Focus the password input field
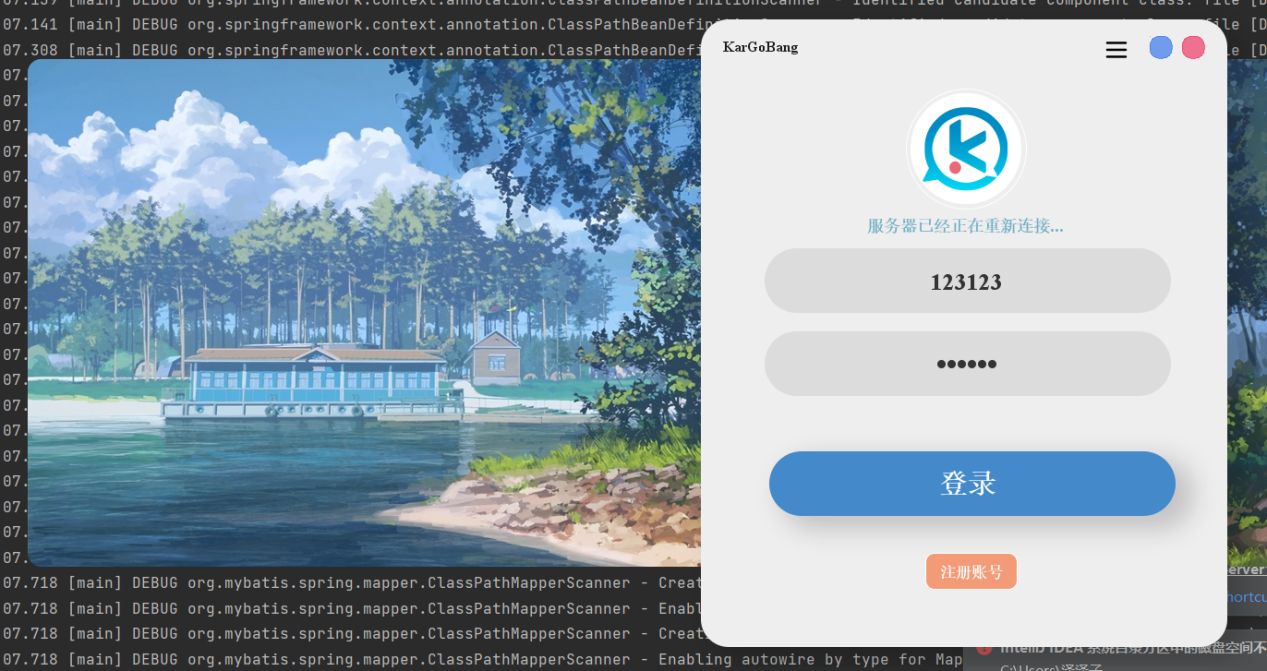This screenshot has height=671, width=1267. pos(967,363)
